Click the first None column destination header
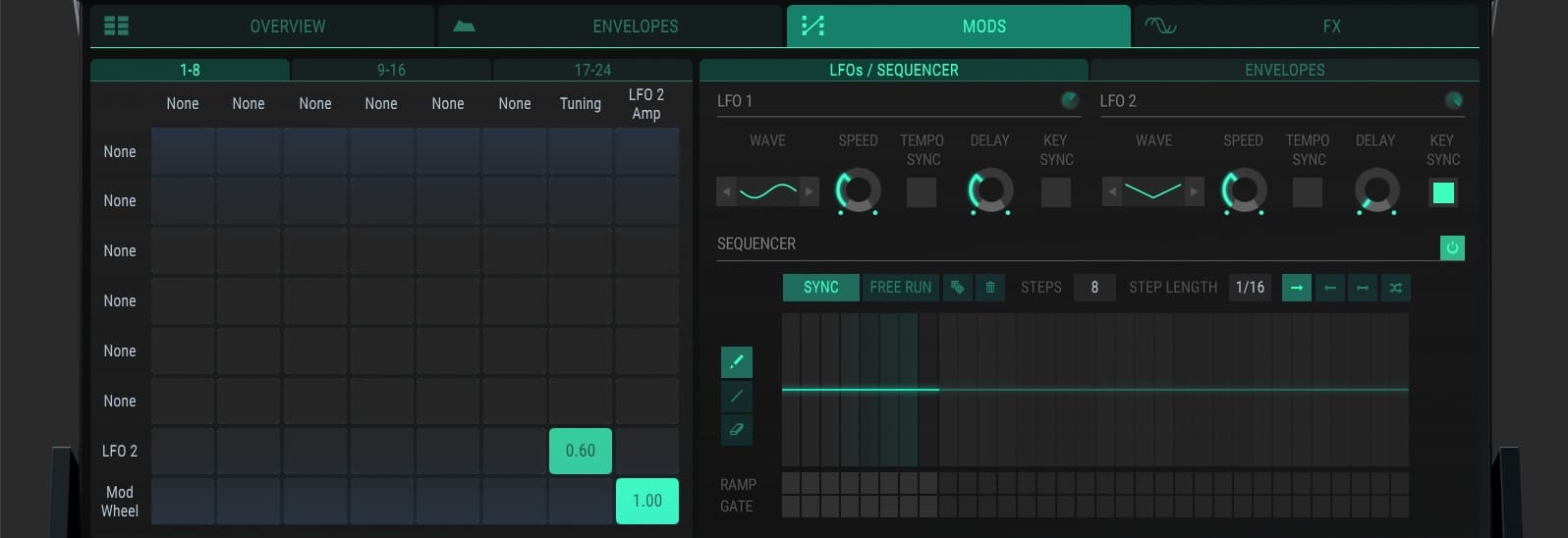 (183, 103)
